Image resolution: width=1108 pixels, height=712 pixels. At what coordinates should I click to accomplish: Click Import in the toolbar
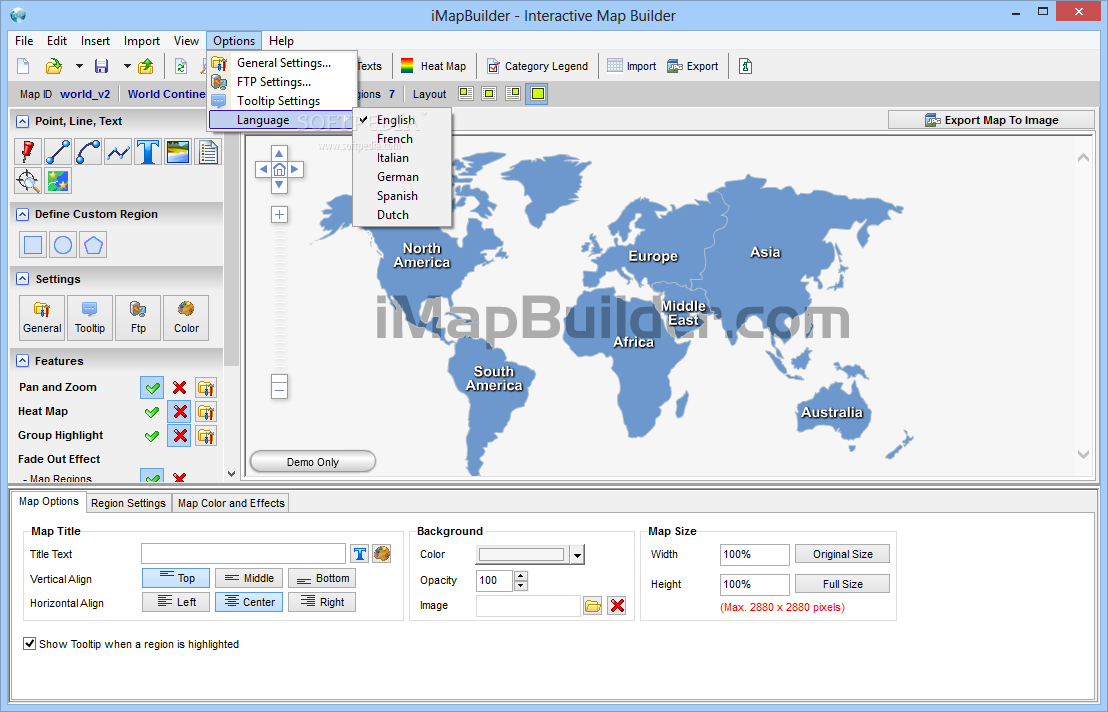pos(632,66)
